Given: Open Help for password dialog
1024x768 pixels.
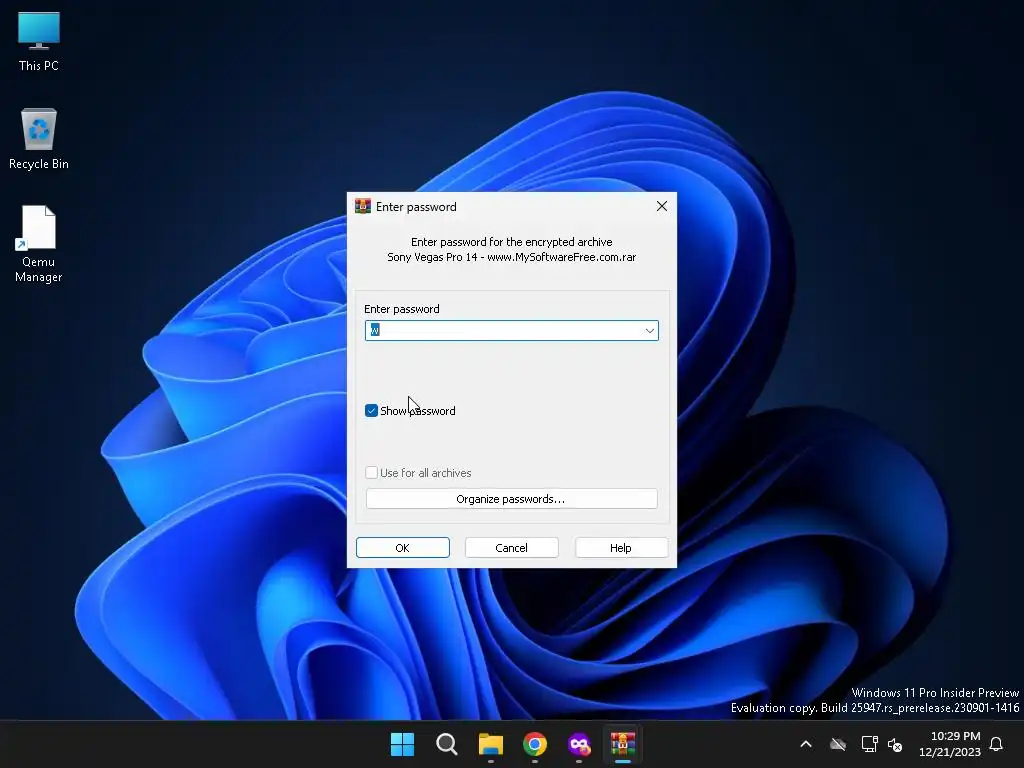Looking at the screenshot, I should pyautogui.click(x=621, y=548).
